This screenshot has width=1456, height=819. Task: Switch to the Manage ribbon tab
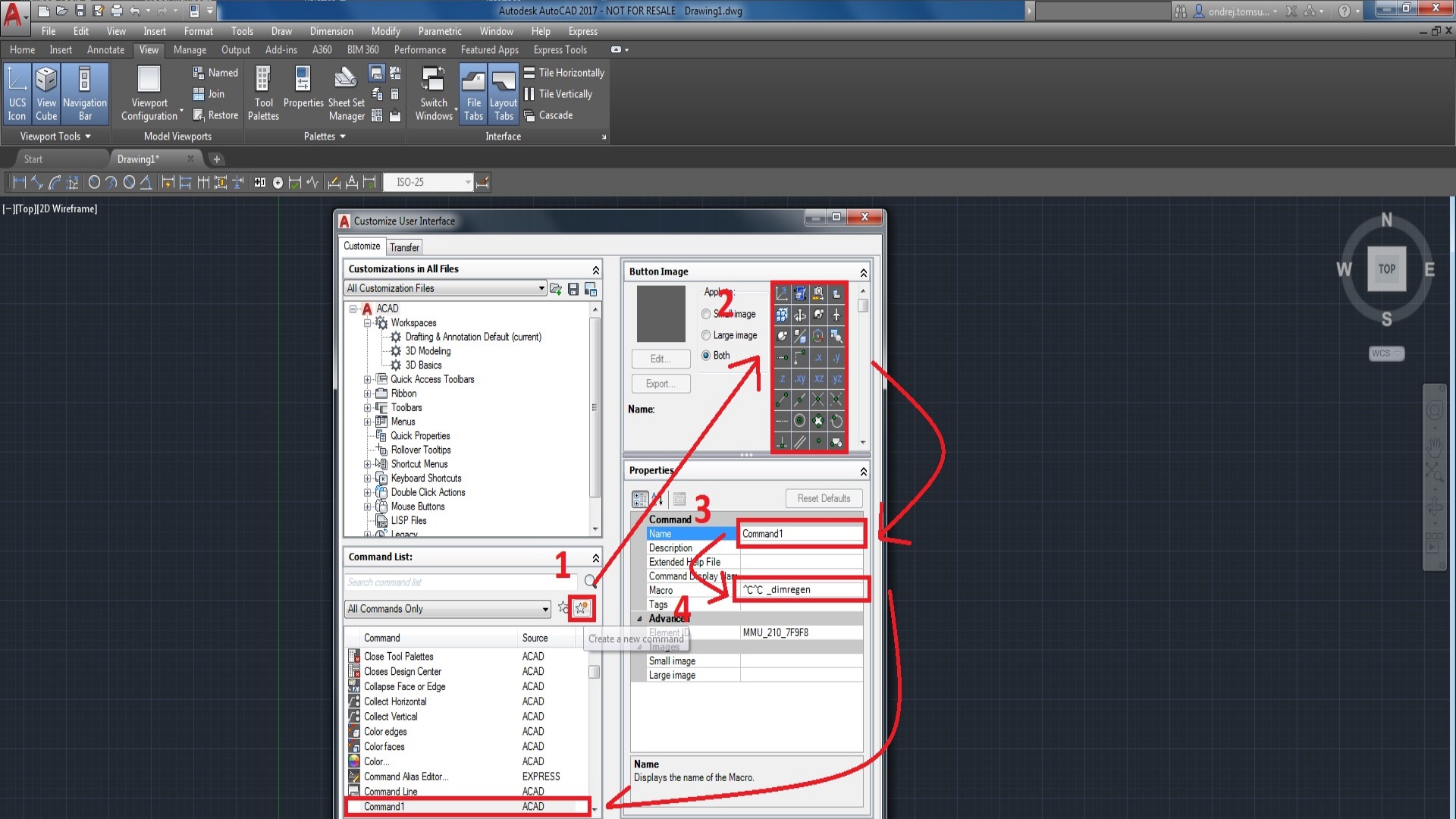pos(190,50)
